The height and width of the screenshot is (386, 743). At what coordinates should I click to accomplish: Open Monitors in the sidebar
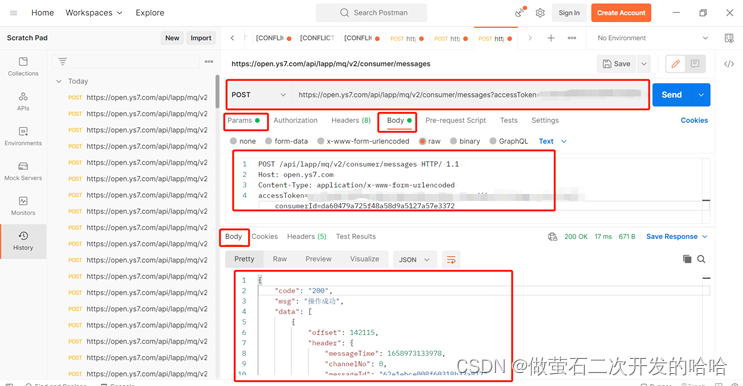point(23,206)
